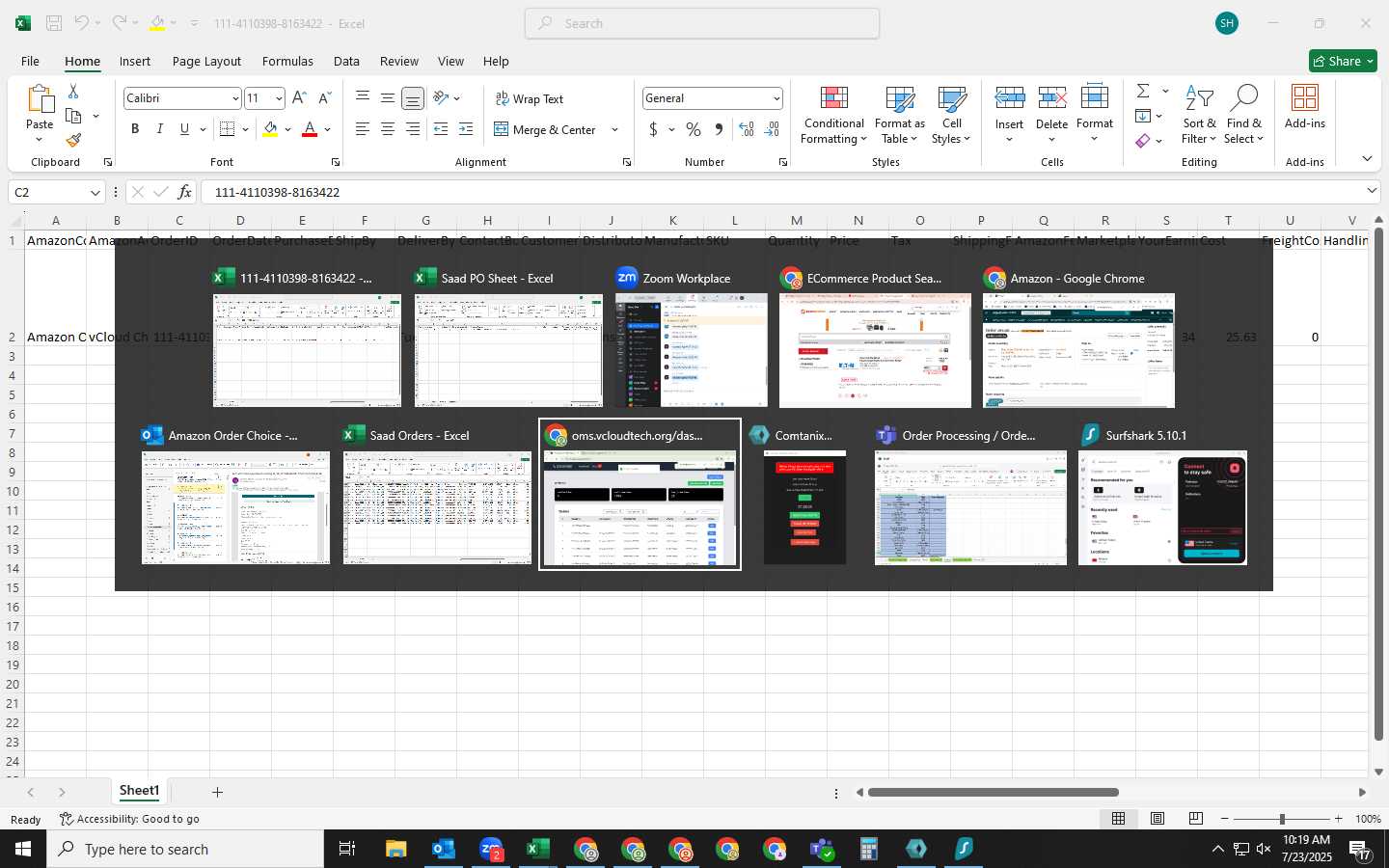
Task: Open the Conditional Formatting dropdown
Action: point(833,115)
